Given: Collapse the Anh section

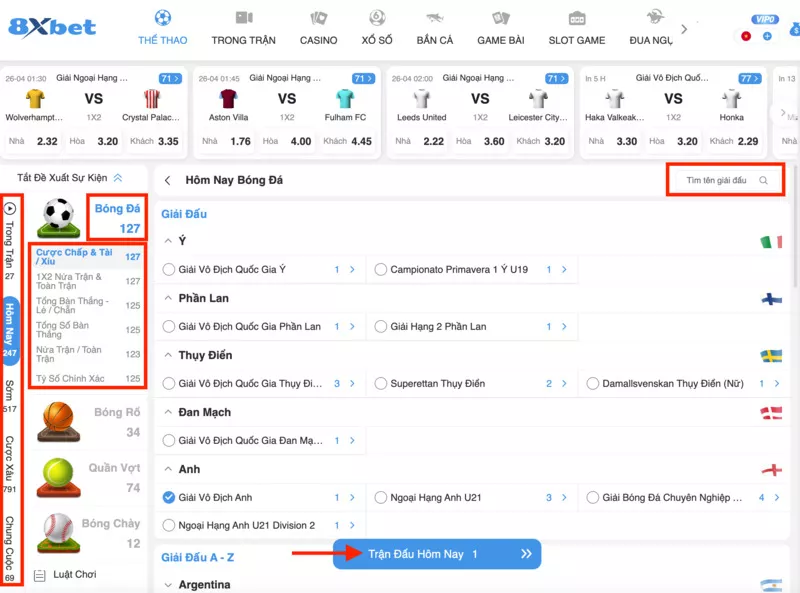Looking at the screenshot, I should coord(168,469).
